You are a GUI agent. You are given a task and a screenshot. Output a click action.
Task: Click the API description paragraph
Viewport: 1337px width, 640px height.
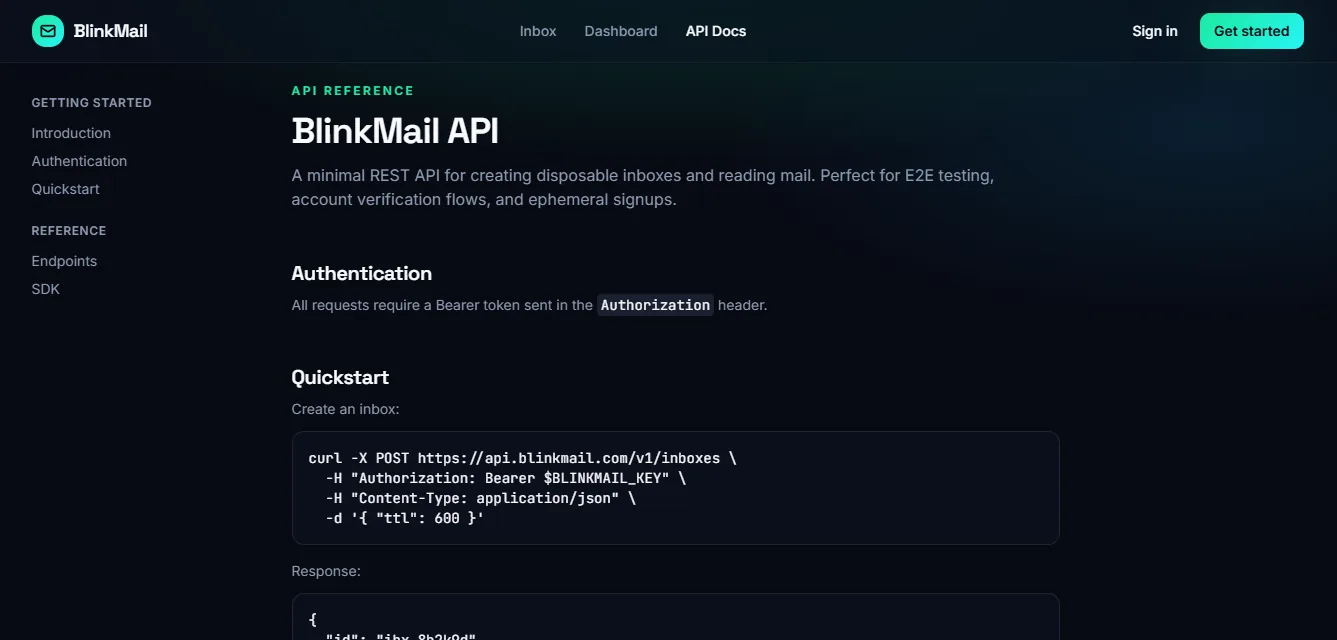[643, 187]
